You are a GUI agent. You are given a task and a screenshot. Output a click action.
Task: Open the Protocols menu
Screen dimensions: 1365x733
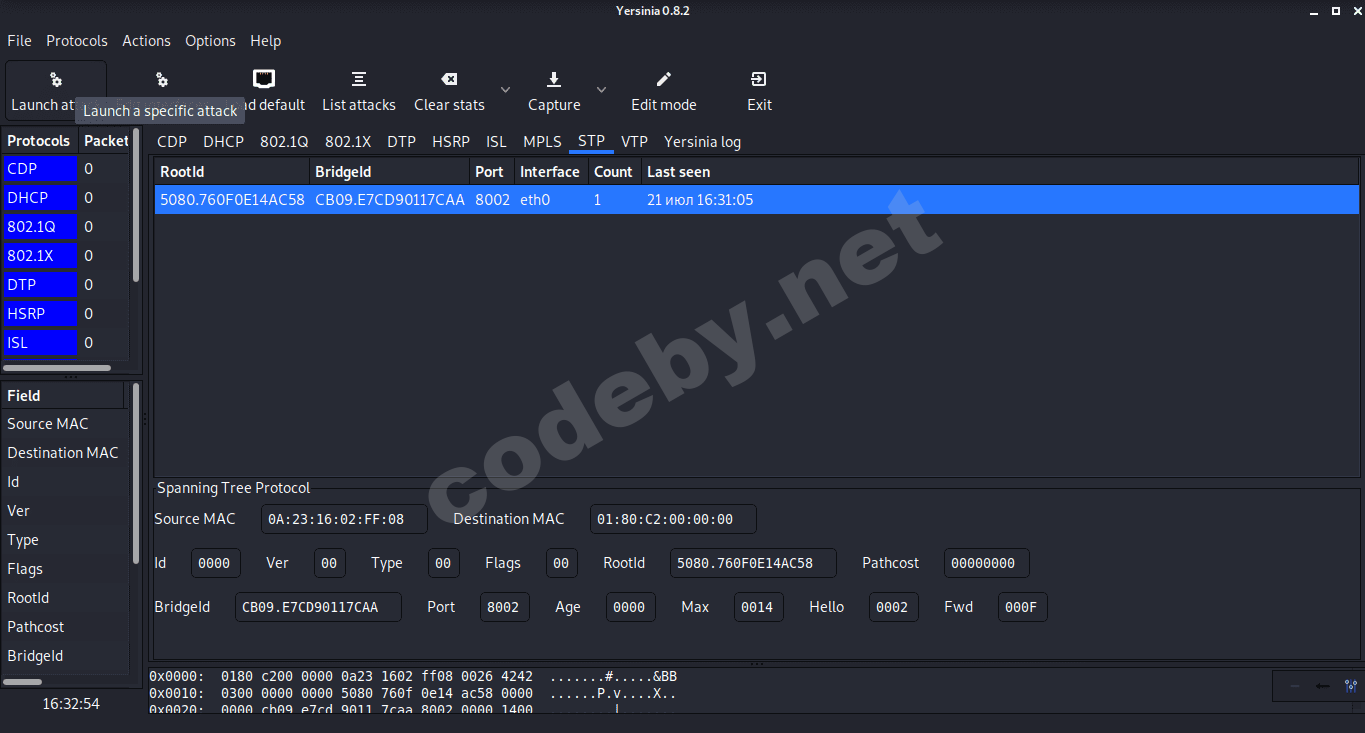point(77,41)
